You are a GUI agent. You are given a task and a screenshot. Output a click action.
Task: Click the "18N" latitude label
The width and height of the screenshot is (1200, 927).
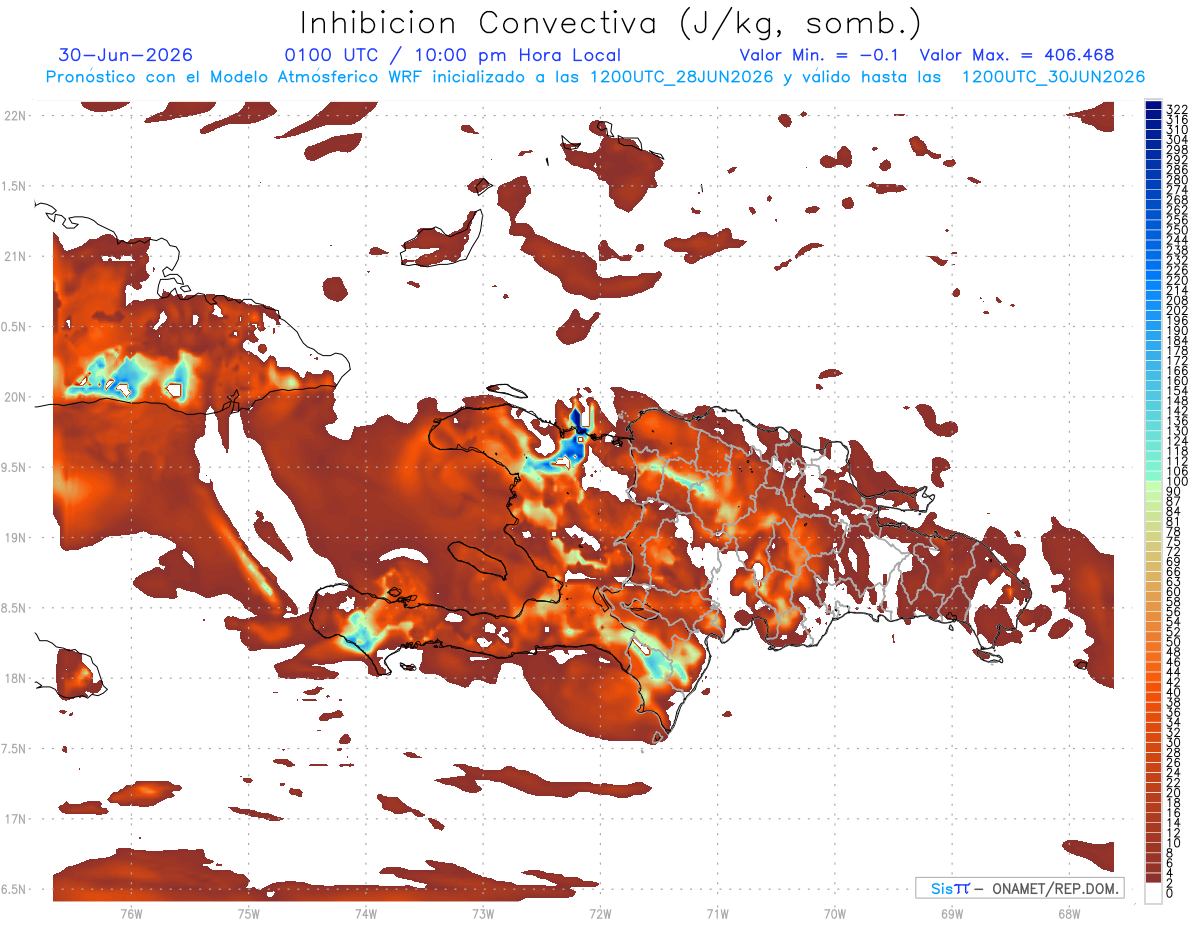coord(15,679)
